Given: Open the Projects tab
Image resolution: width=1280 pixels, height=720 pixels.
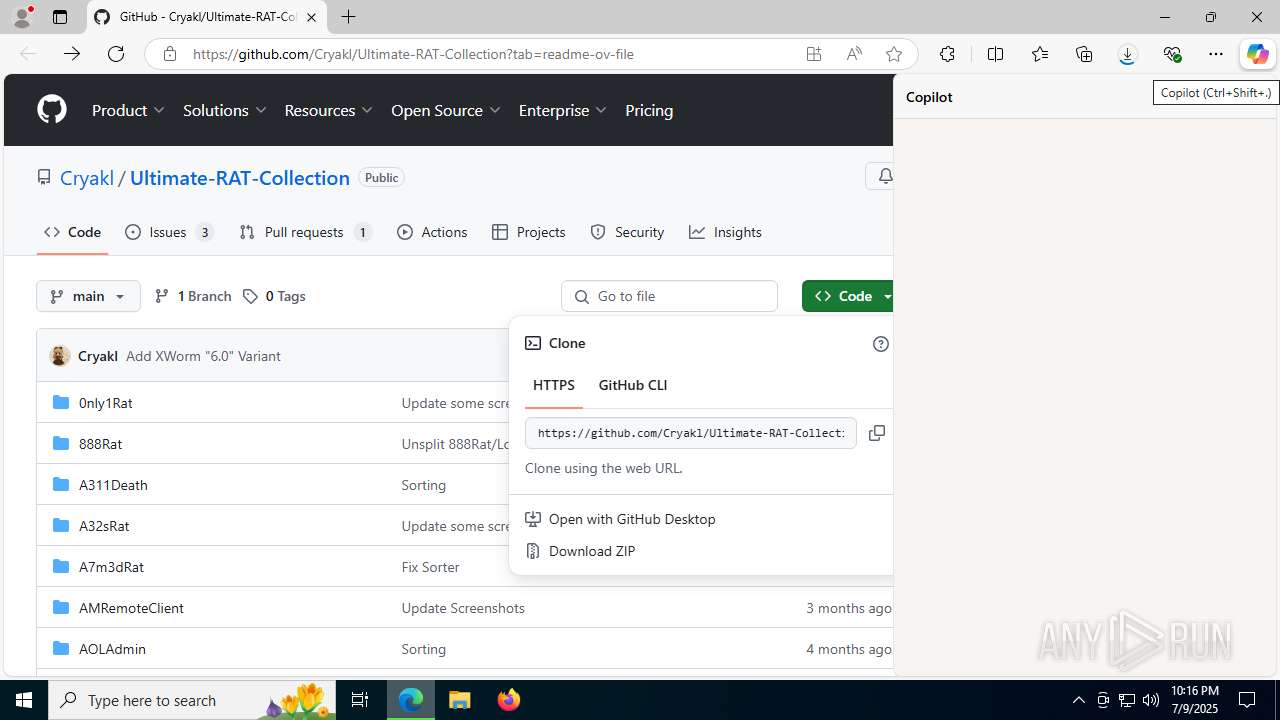Looking at the screenshot, I should (x=529, y=232).
